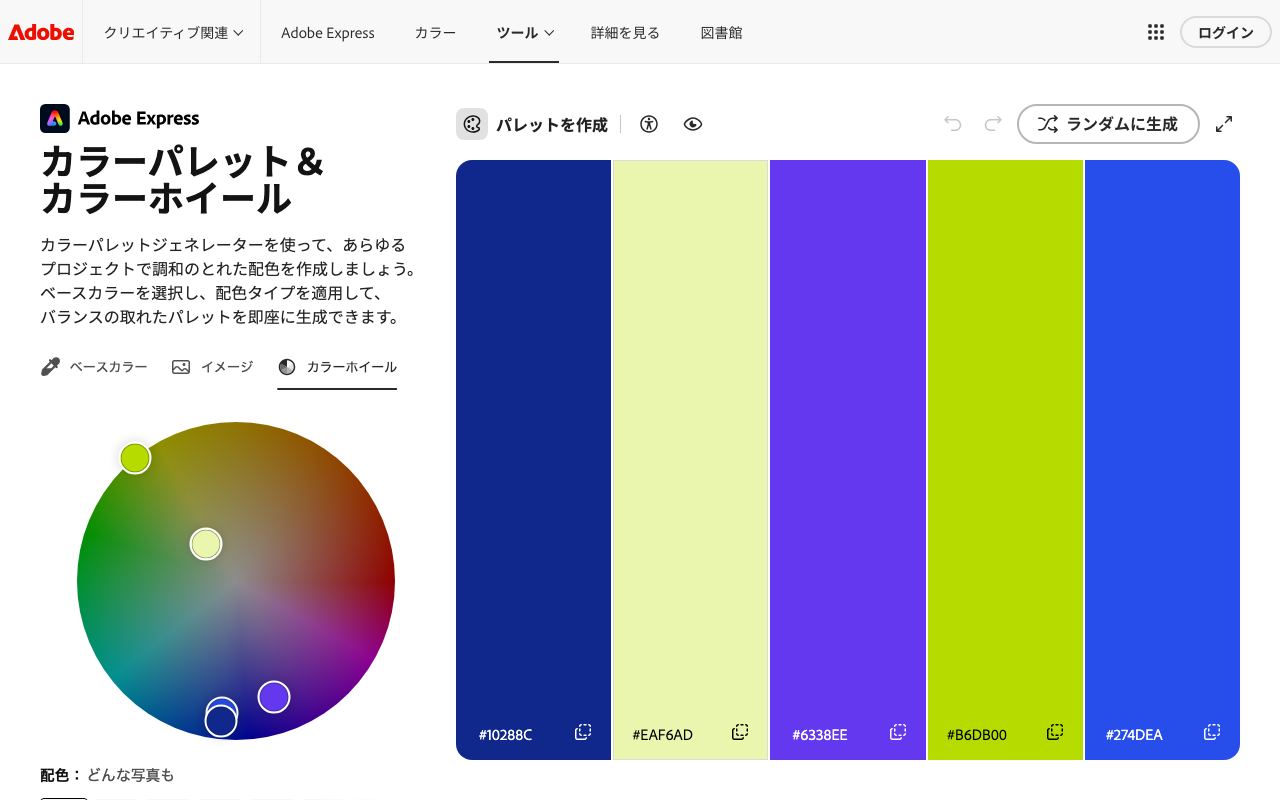Copy hex code #EAF6AD with copy icon
1280x800 pixels.
[x=740, y=732]
